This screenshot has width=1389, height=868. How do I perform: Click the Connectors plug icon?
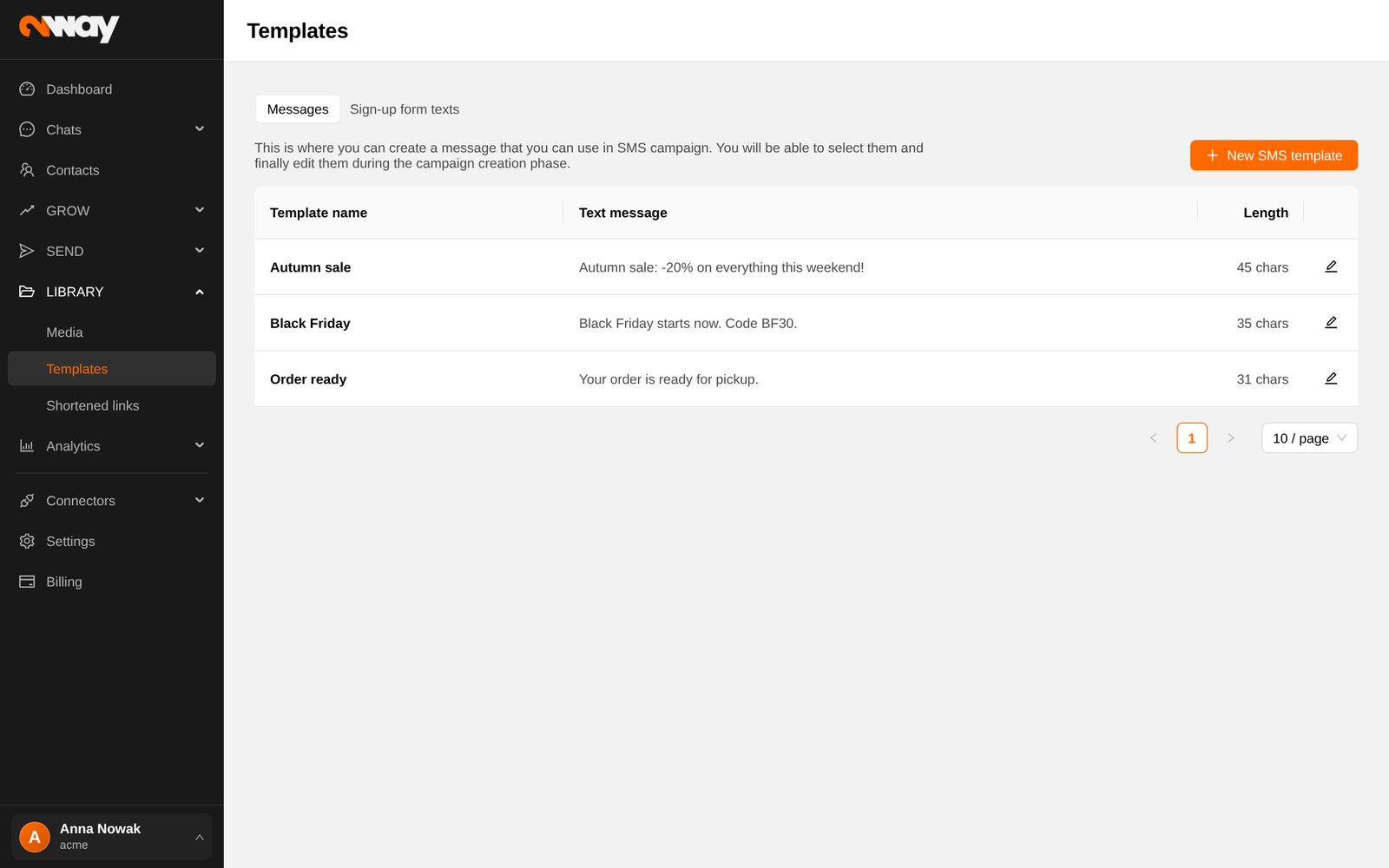[x=27, y=501]
